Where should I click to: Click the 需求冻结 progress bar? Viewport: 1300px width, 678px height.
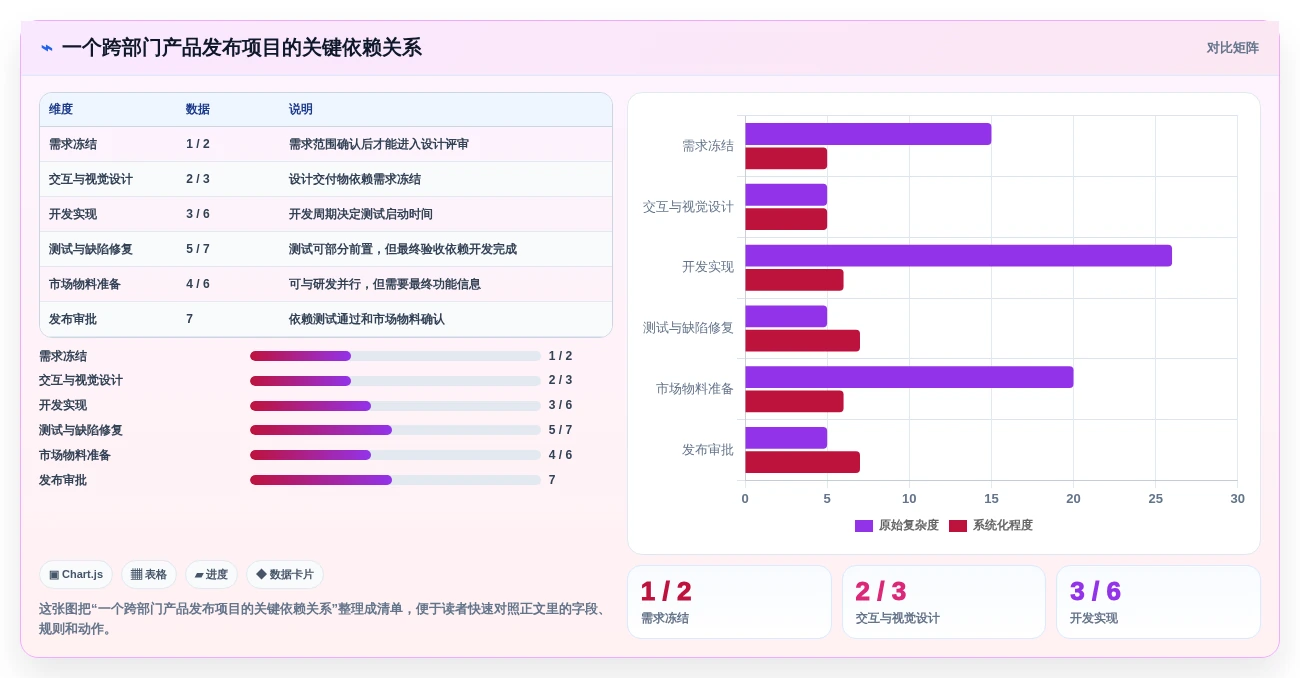coord(395,356)
